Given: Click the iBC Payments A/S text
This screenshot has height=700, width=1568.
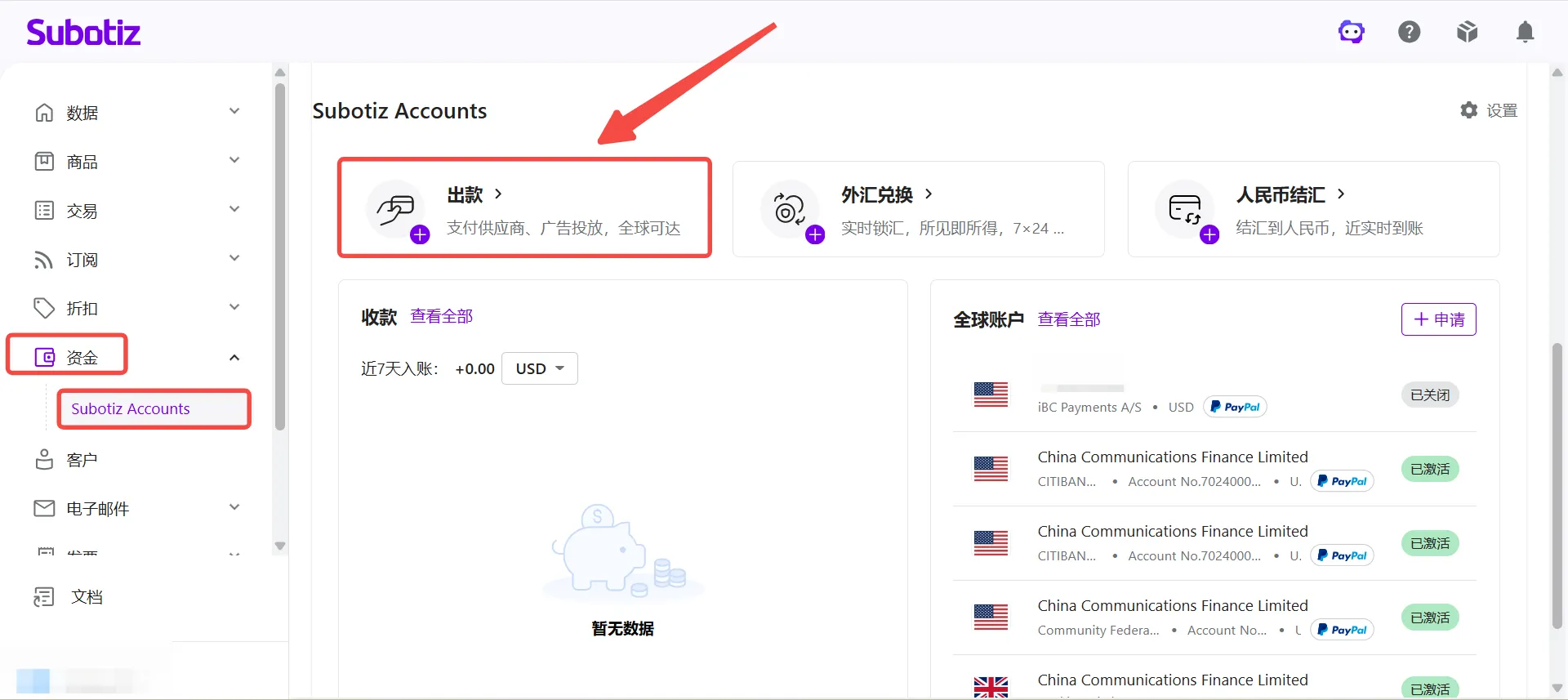Looking at the screenshot, I should [x=1089, y=407].
